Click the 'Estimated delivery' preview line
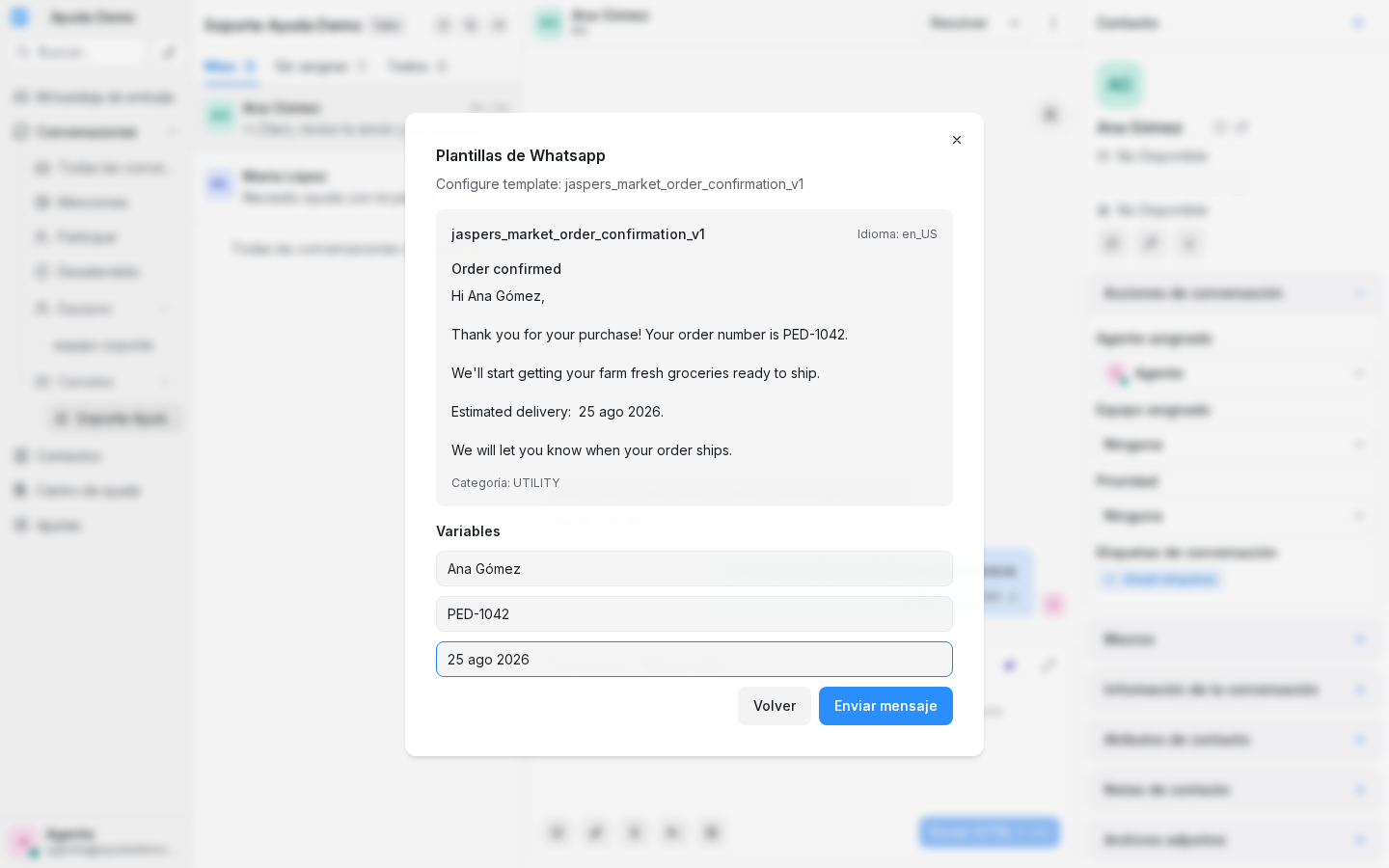The height and width of the screenshot is (868, 1389). coord(558,412)
